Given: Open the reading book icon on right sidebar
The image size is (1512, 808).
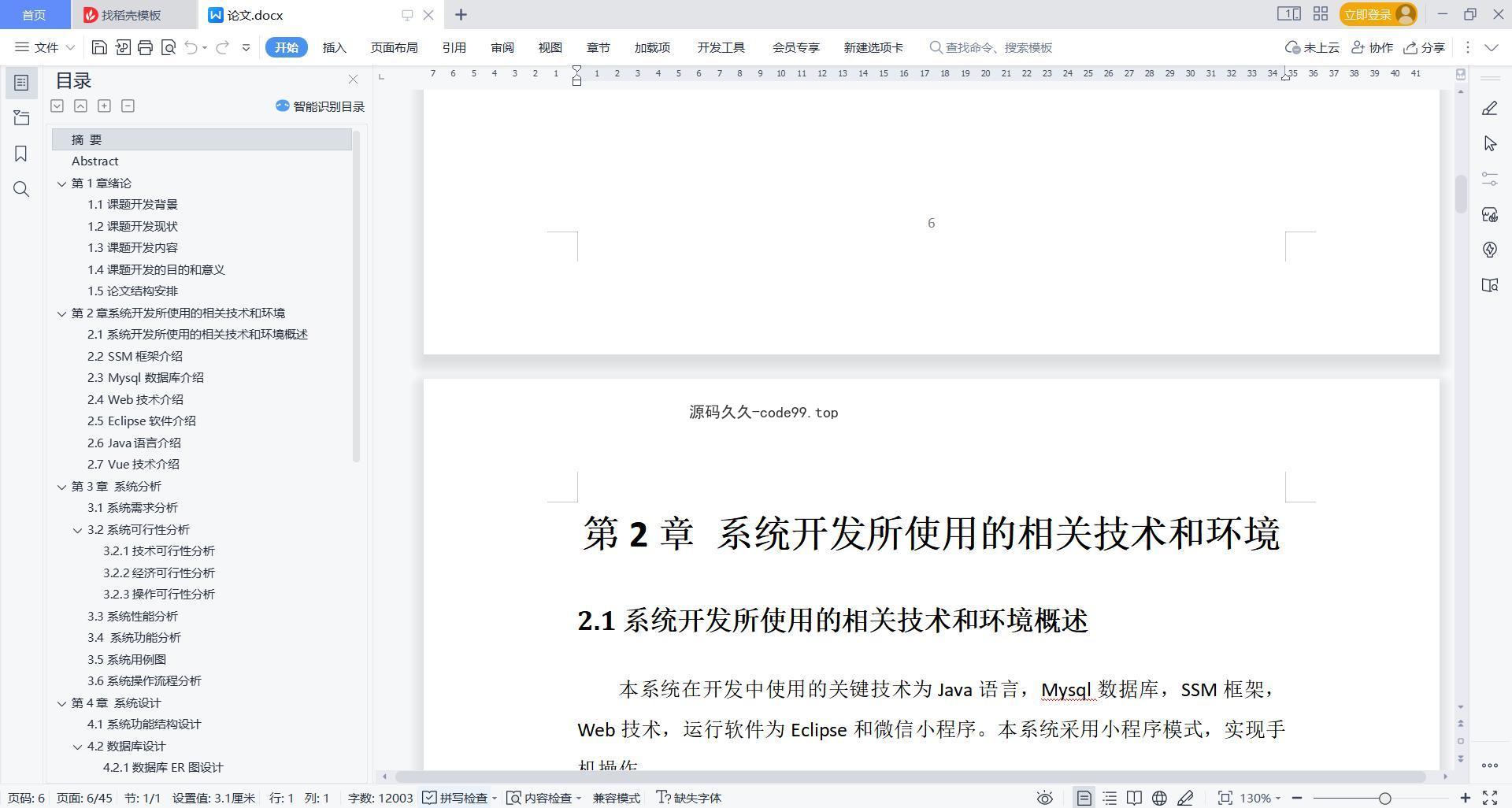Looking at the screenshot, I should (1489, 285).
